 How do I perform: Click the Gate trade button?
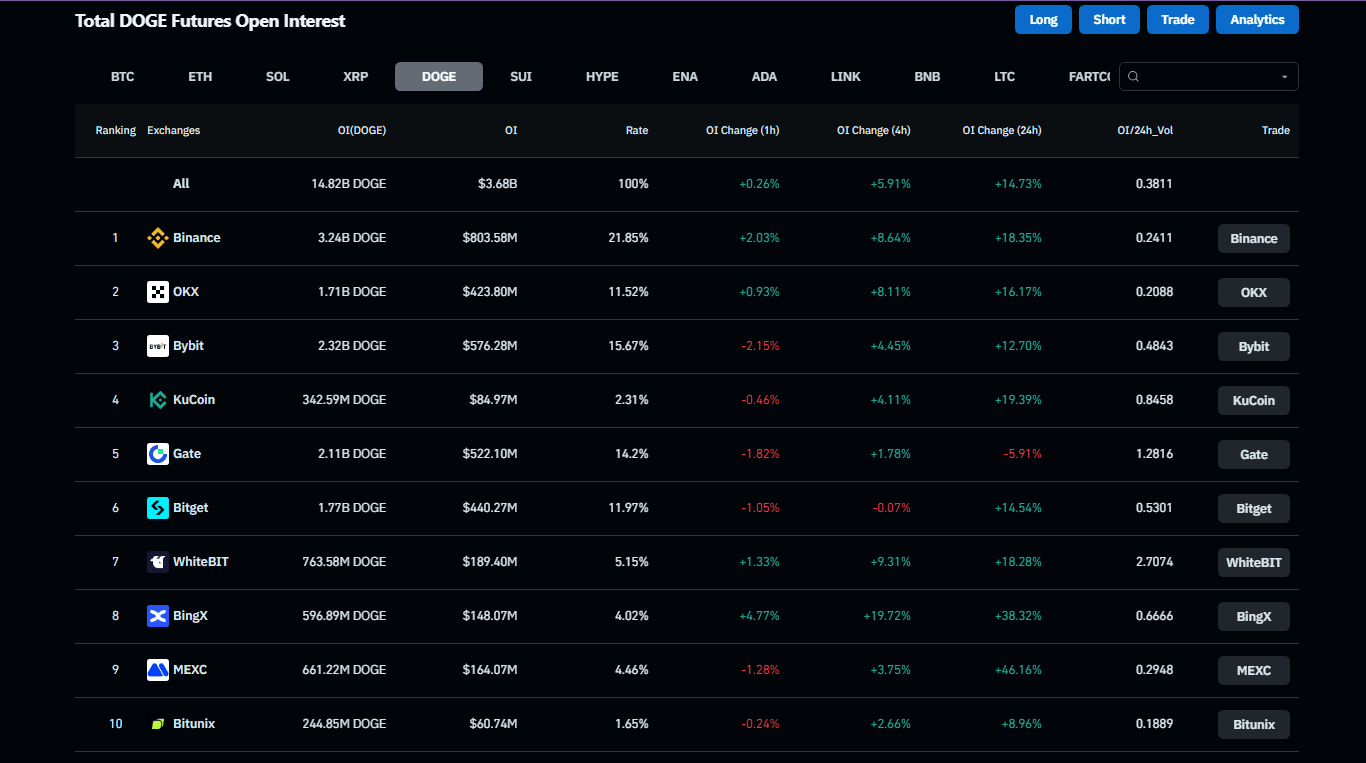(x=1254, y=454)
